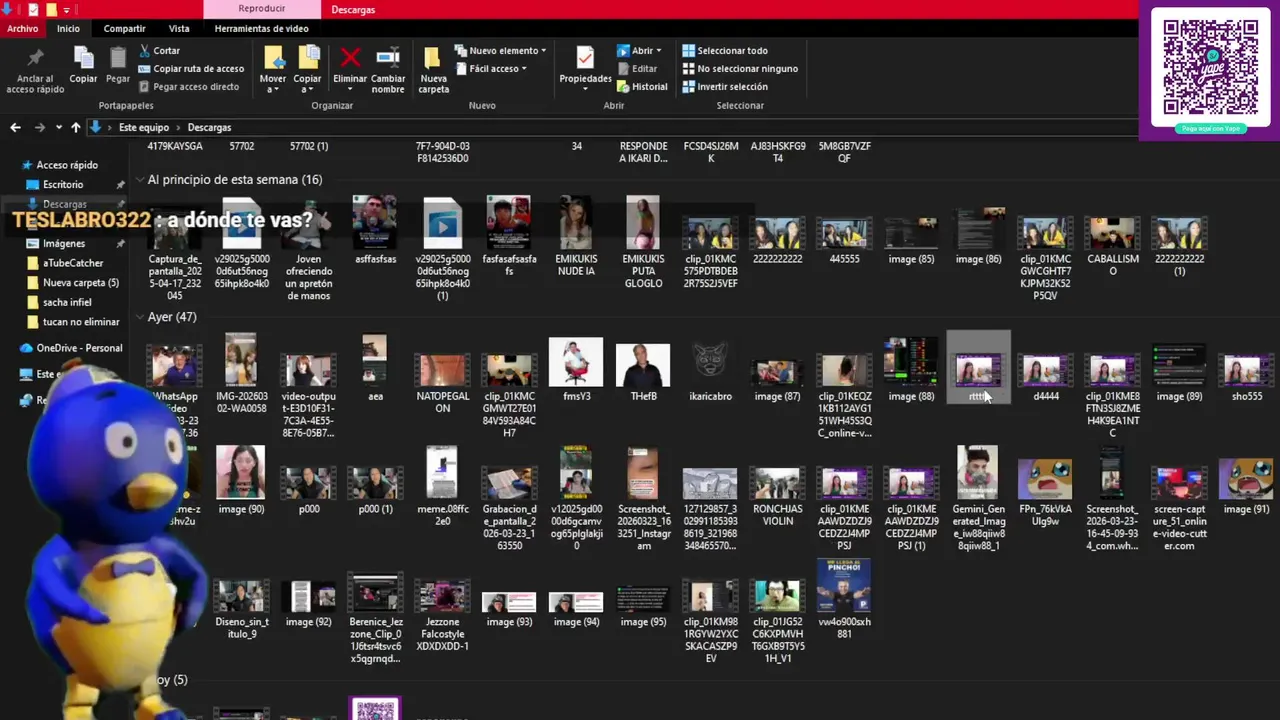Pin folder with Anclar al acceso rápido
This screenshot has width=1280, height=720.
[x=35, y=70]
